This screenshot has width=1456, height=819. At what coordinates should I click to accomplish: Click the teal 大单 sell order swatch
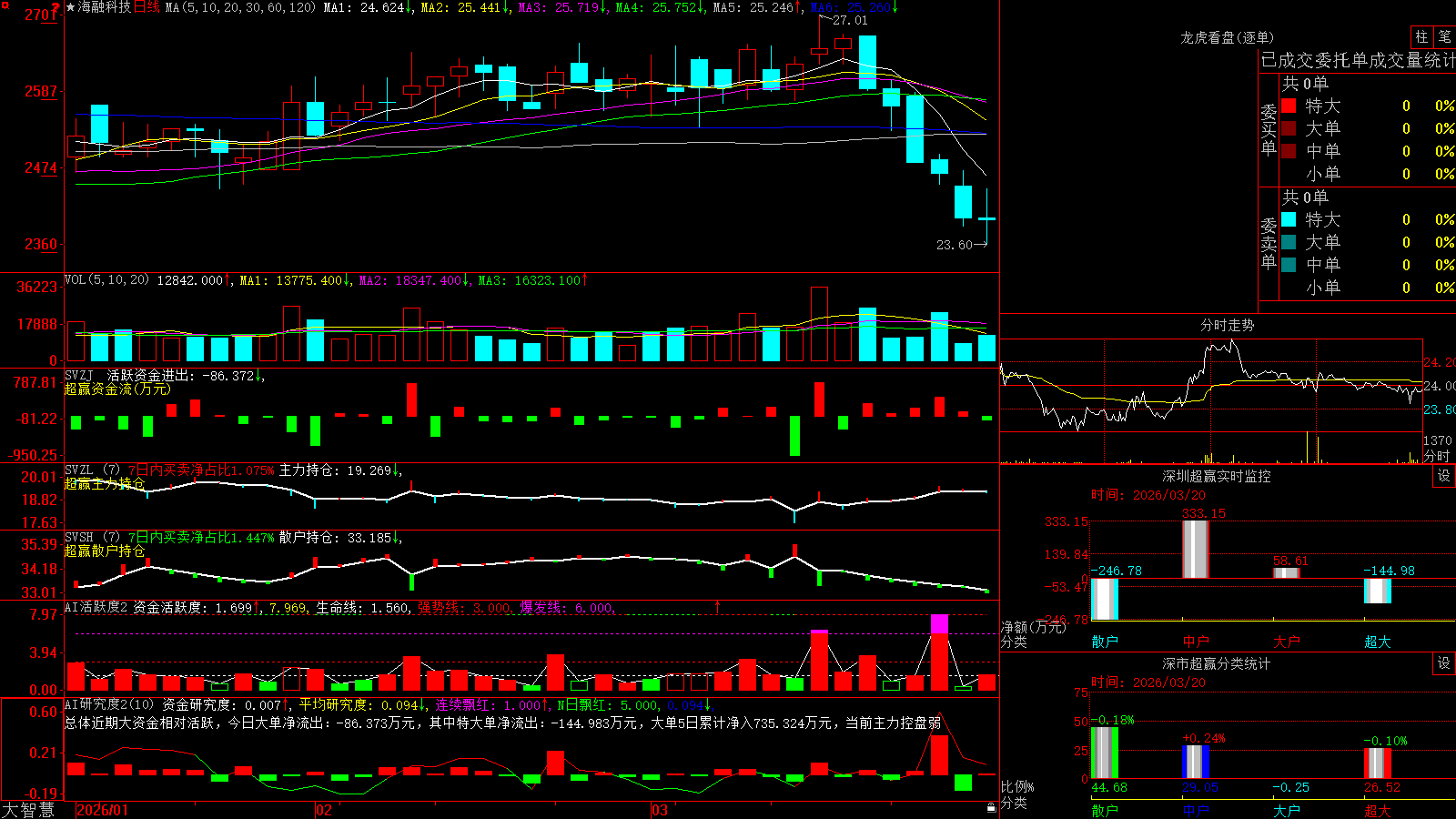point(1289,242)
